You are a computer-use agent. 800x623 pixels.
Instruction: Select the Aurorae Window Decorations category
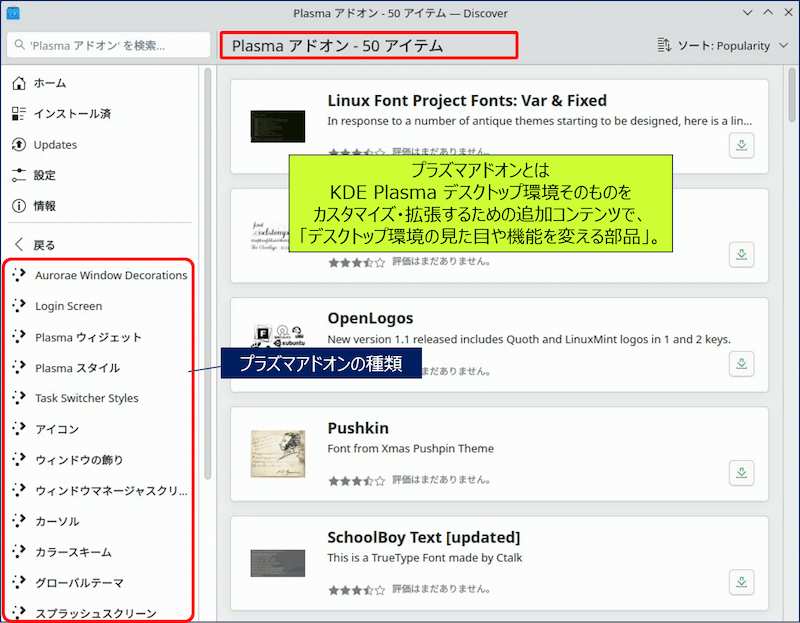click(x=110, y=275)
